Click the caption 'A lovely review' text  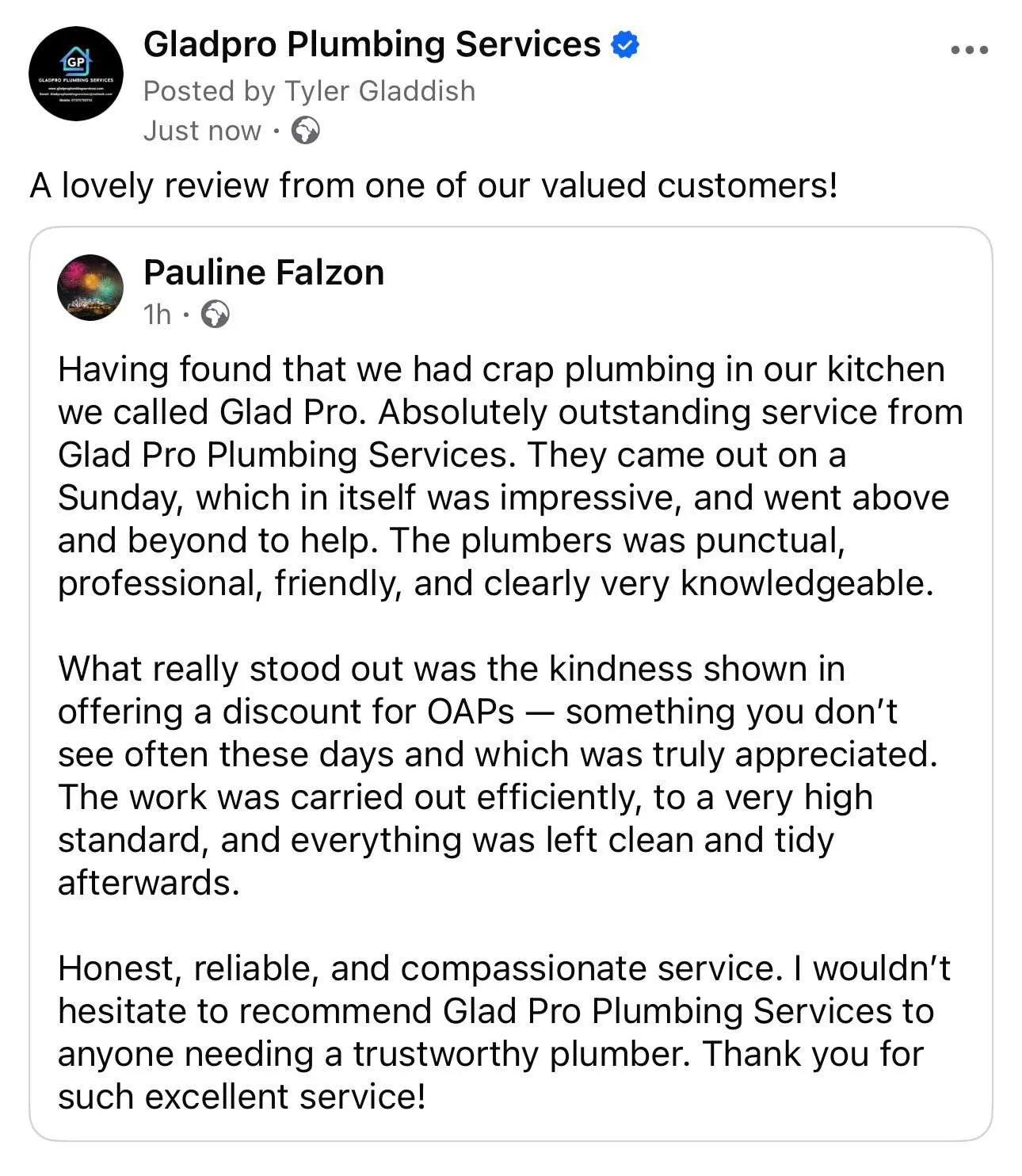pos(433,185)
